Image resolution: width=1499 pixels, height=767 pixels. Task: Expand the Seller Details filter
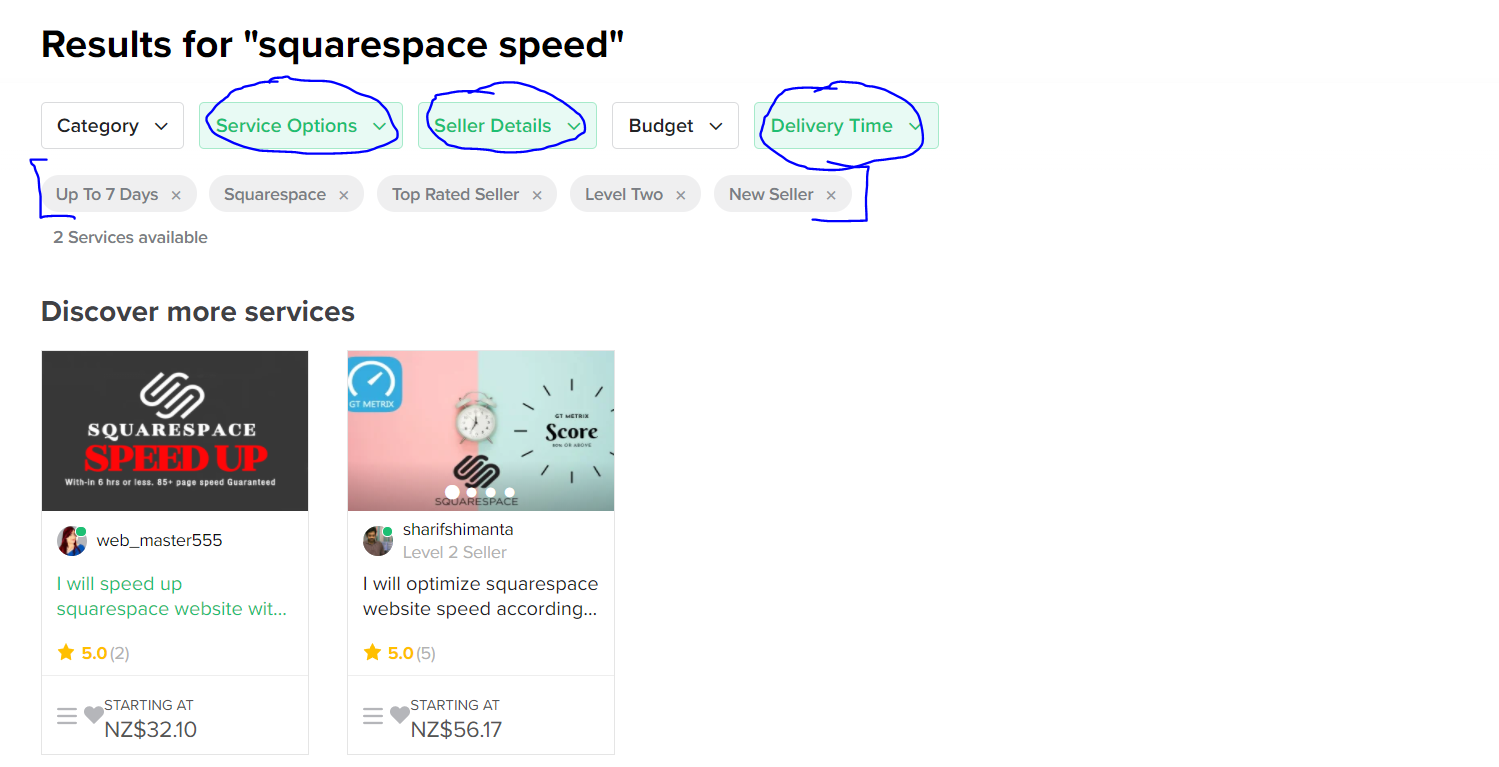click(507, 126)
